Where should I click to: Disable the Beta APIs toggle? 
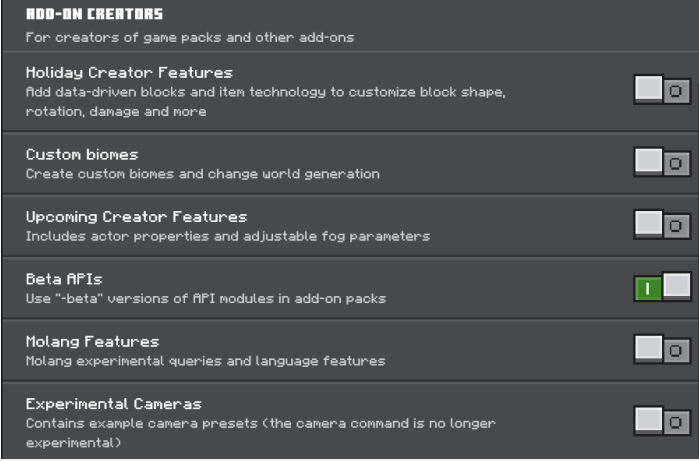tap(662, 288)
